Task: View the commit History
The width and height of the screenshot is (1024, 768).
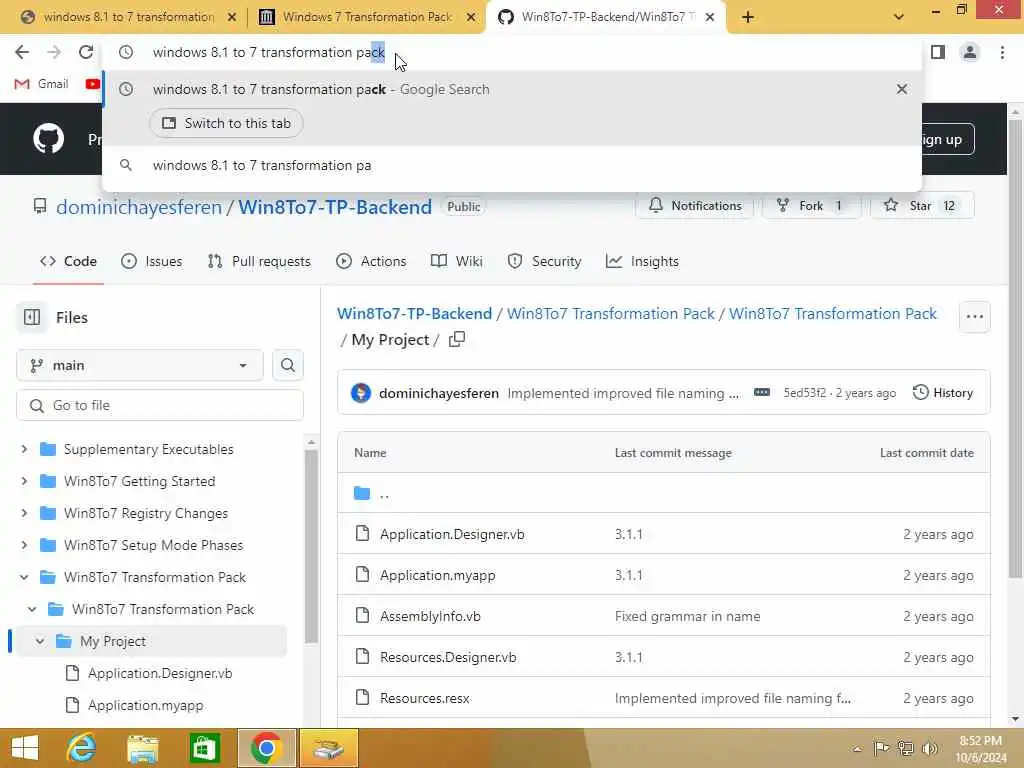Action: 942,392
